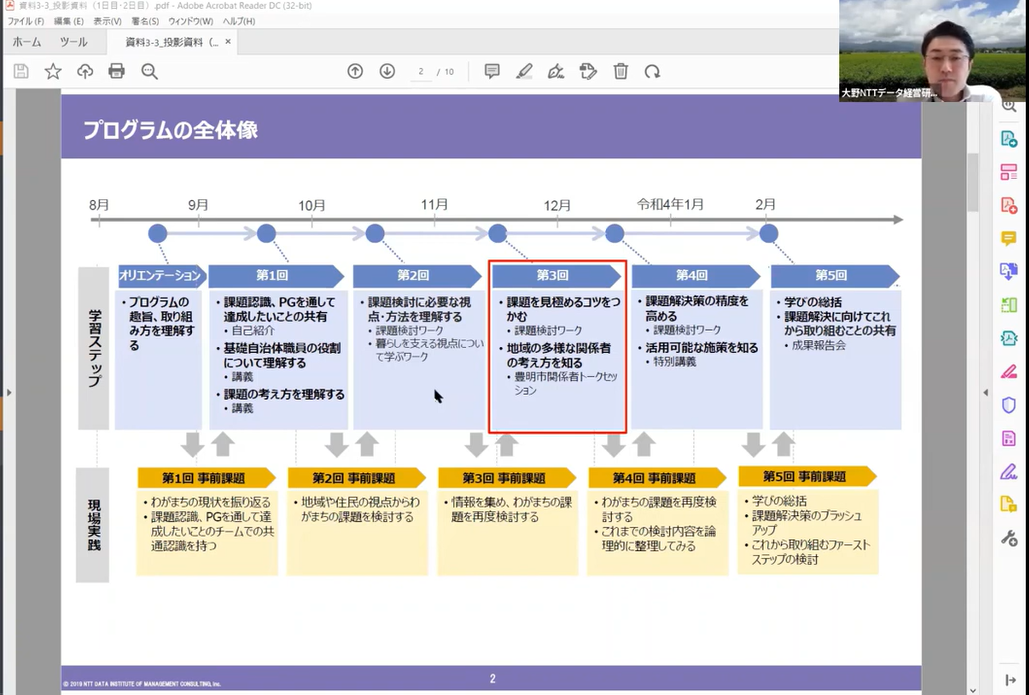Star this document as favorite
This screenshot has height=695, width=1029.
click(x=53, y=71)
